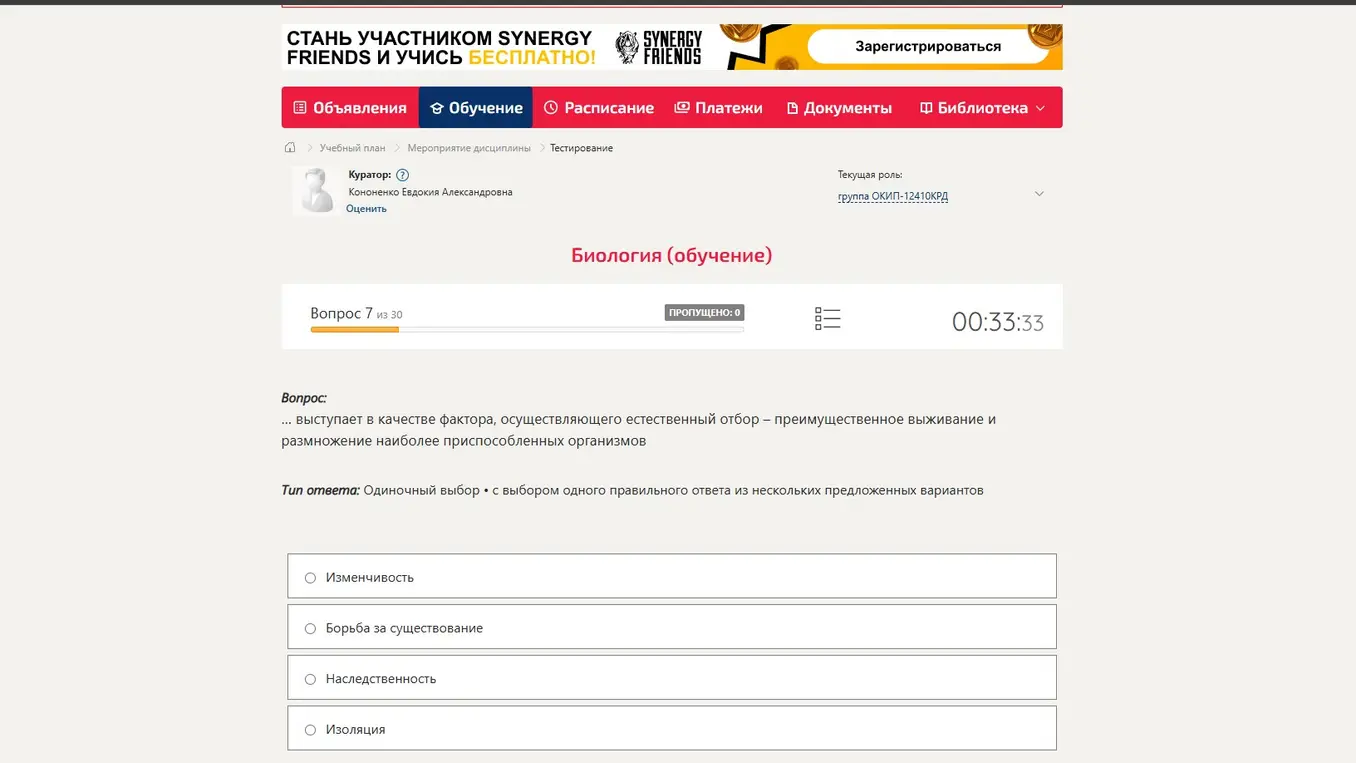The image size is (1356, 763).
Task: Open the группа ОКИП-12410КРД role link
Action: pyautogui.click(x=893, y=197)
